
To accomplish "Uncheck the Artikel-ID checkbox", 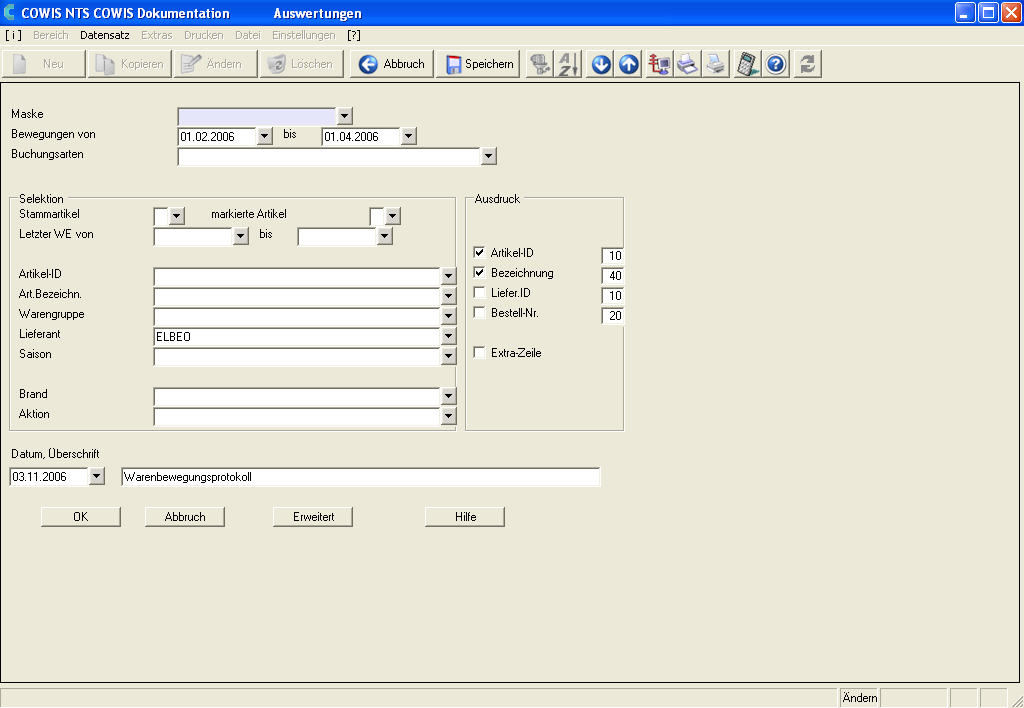I will click(x=479, y=253).
